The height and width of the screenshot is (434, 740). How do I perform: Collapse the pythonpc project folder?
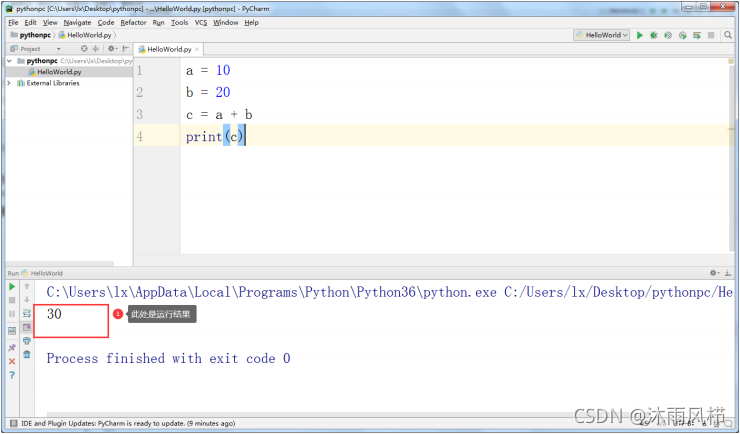point(9,61)
